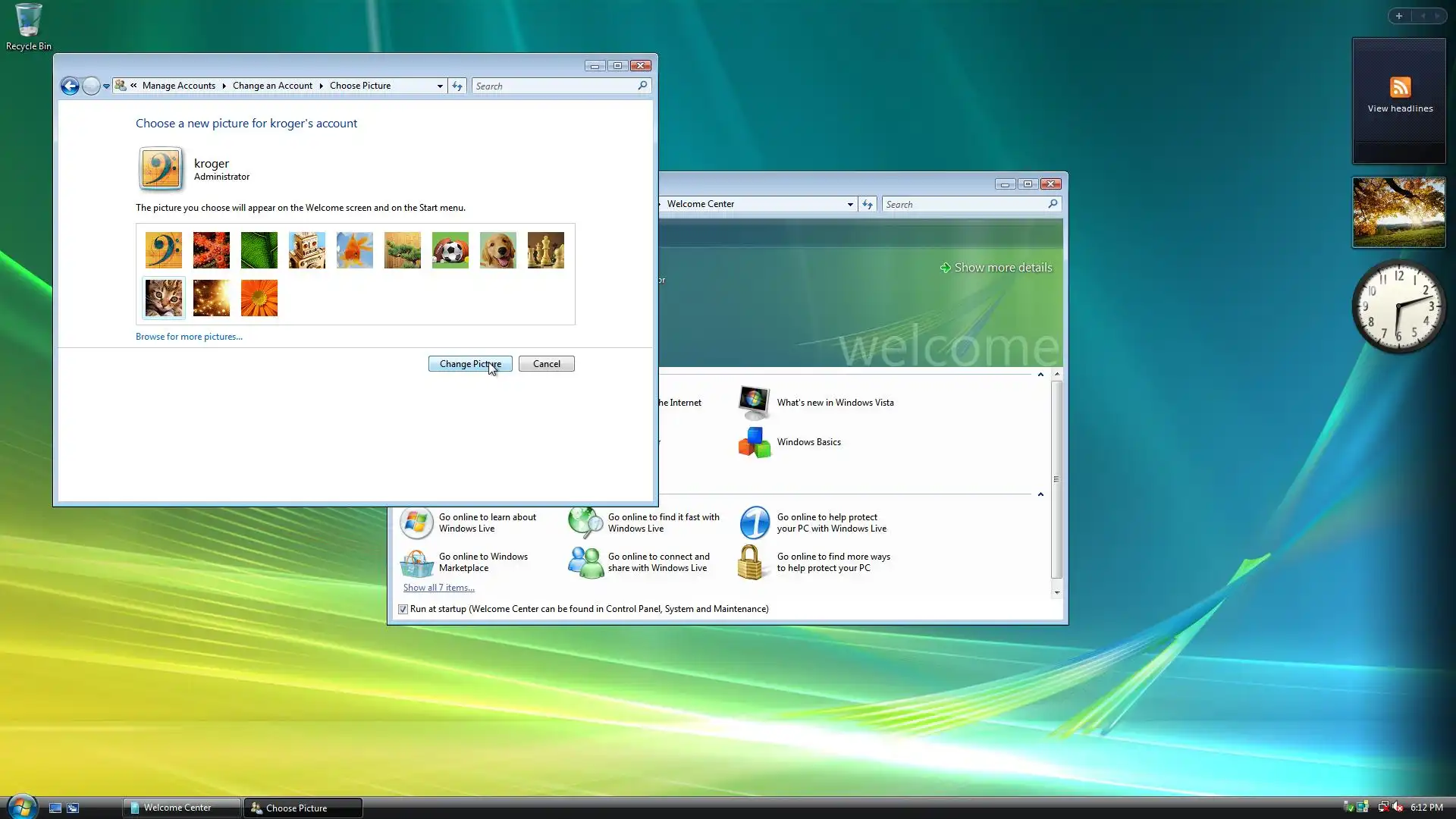Click the Welcome Center vertical scrollbar

click(x=1056, y=479)
